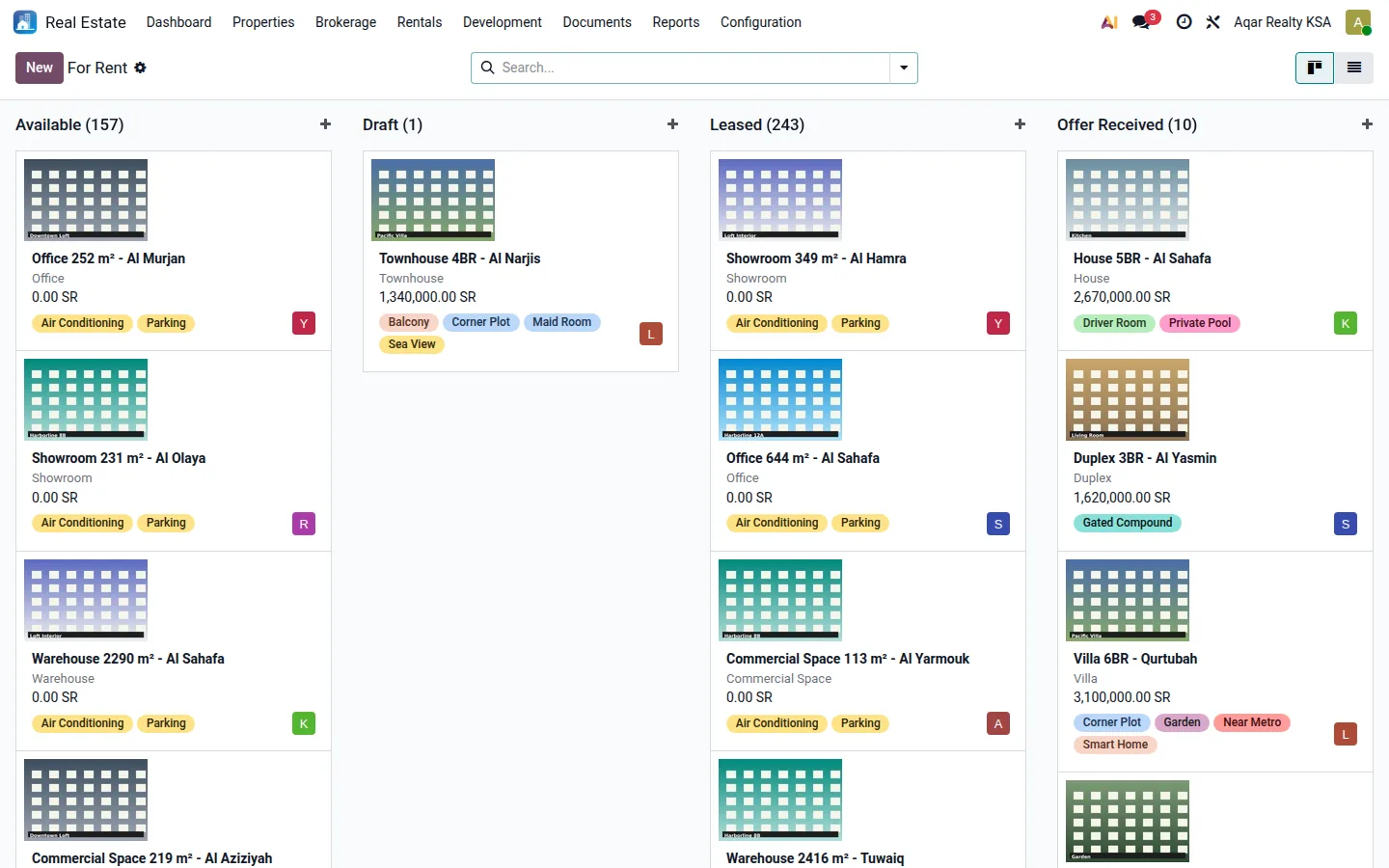Click the Leased (243) column header
1389x868 pixels.
757,124
